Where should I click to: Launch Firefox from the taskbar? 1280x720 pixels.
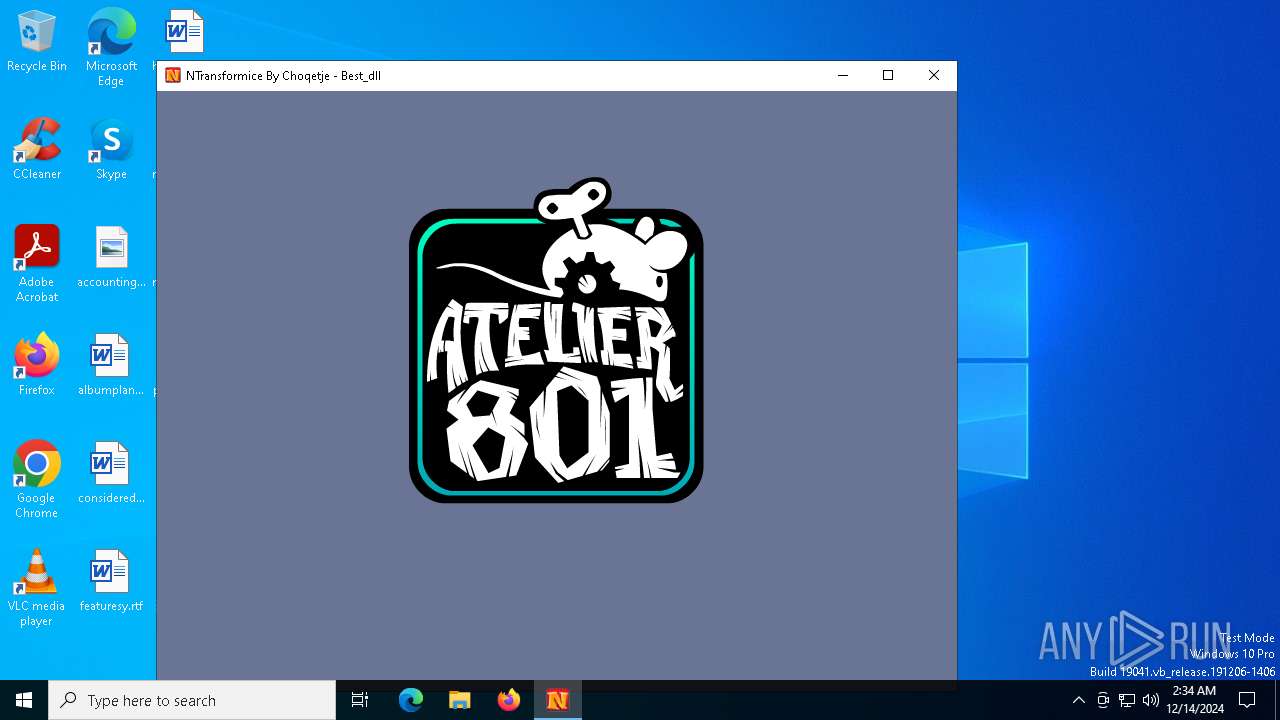click(x=509, y=700)
